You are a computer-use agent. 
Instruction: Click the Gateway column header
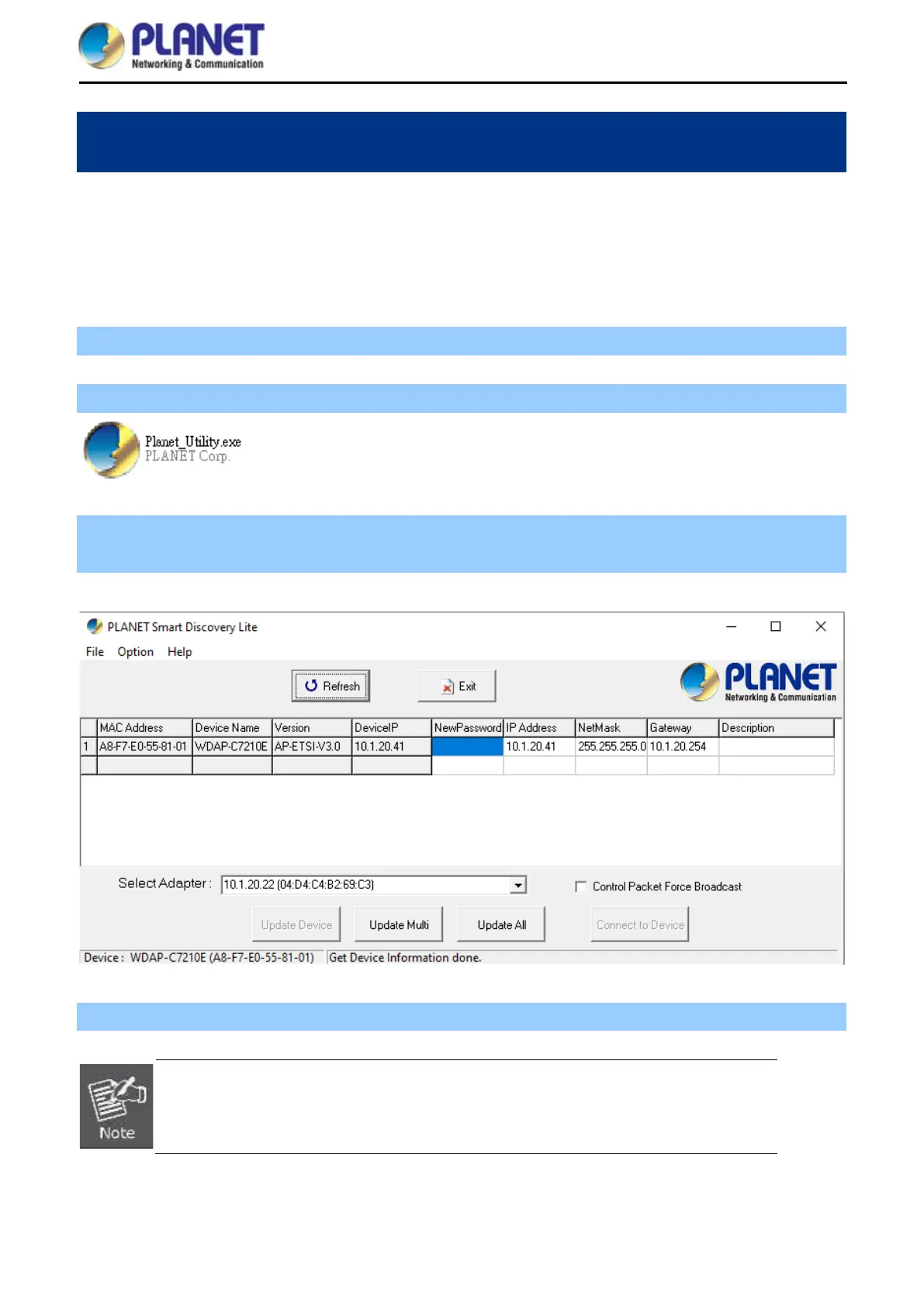683,728
